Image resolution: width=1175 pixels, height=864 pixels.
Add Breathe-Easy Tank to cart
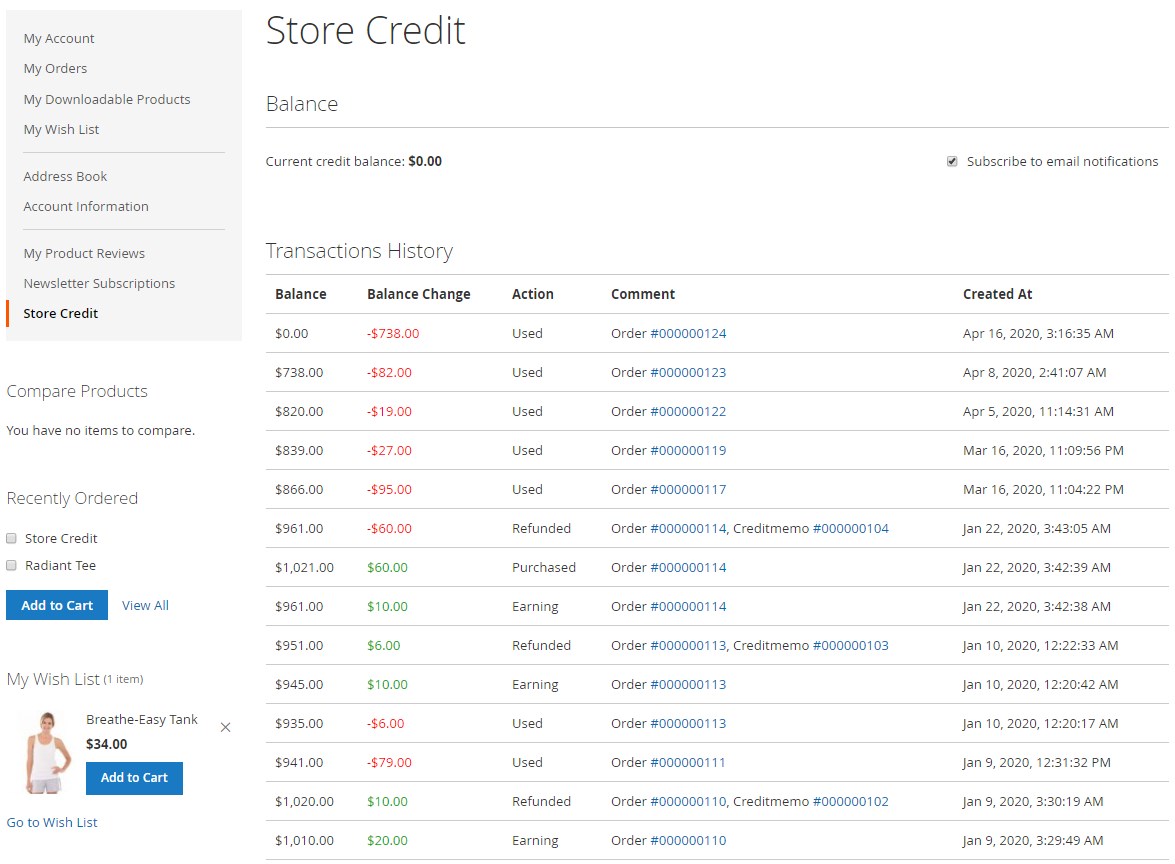pos(134,778)
